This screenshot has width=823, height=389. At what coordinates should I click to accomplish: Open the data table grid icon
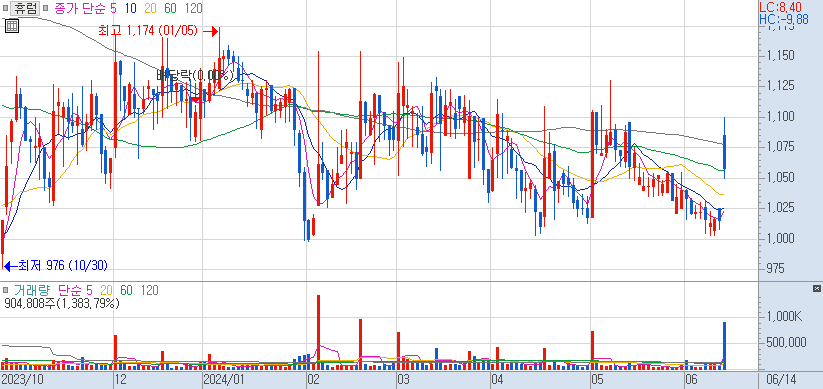coord(11,26)
